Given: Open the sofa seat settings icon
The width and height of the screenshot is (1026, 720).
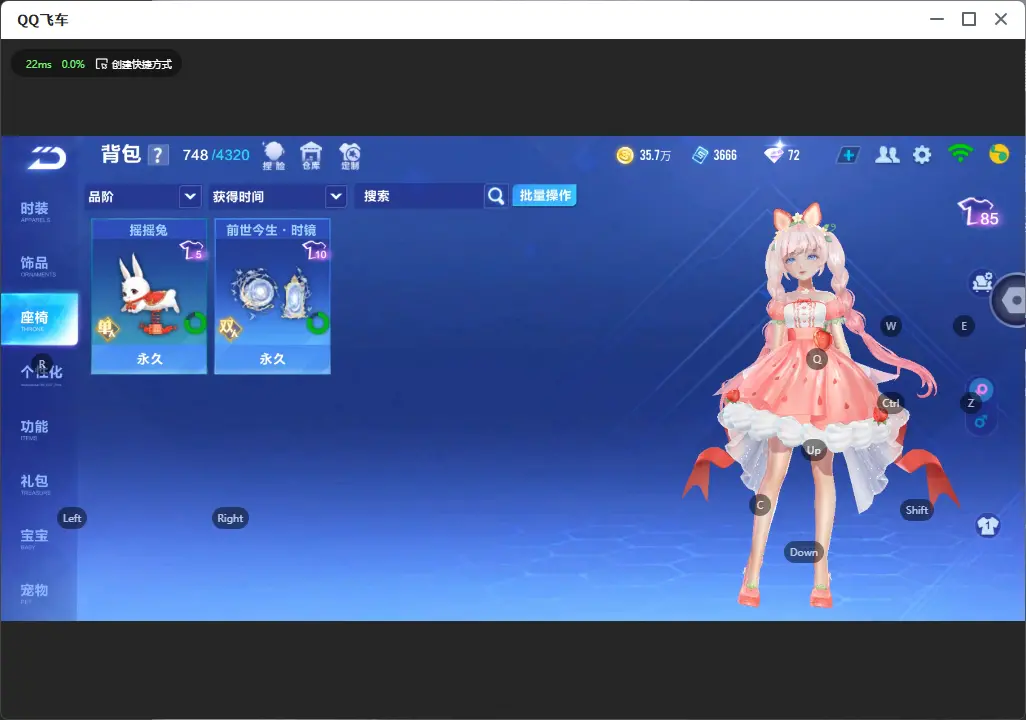Looking at the screenshot, I should click(982, 282).
